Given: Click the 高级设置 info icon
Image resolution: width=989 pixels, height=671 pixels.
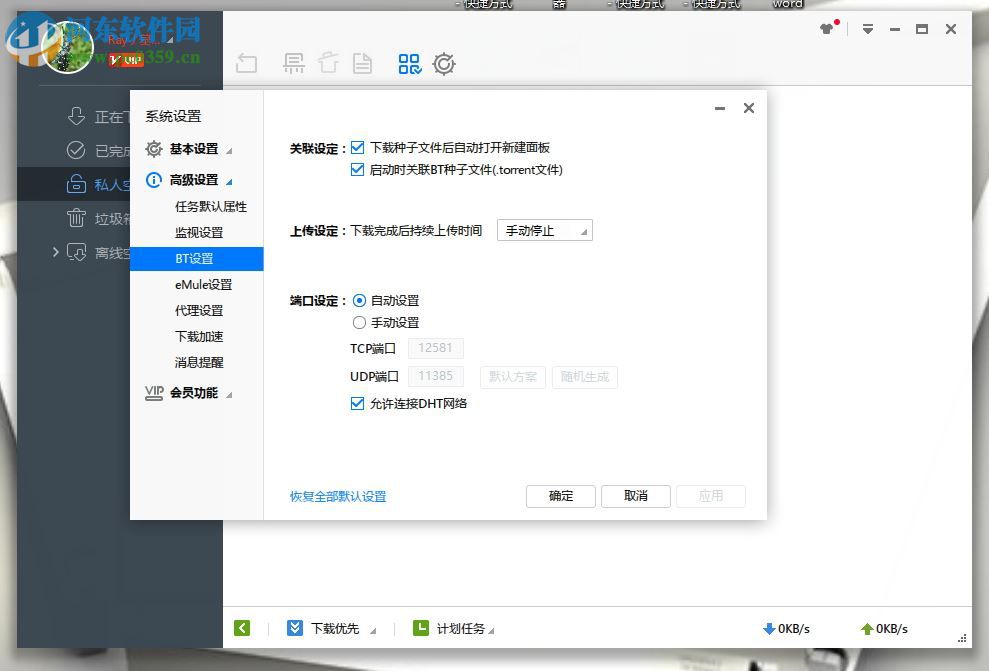Looking at the screenshot, I should tap(153, 180).
